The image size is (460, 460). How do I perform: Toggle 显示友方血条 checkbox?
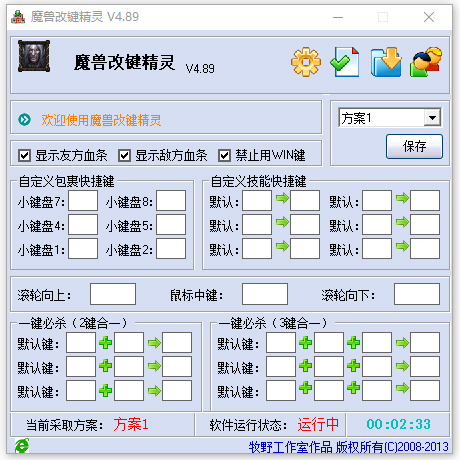pyautogui.click(x=25, y=155)
